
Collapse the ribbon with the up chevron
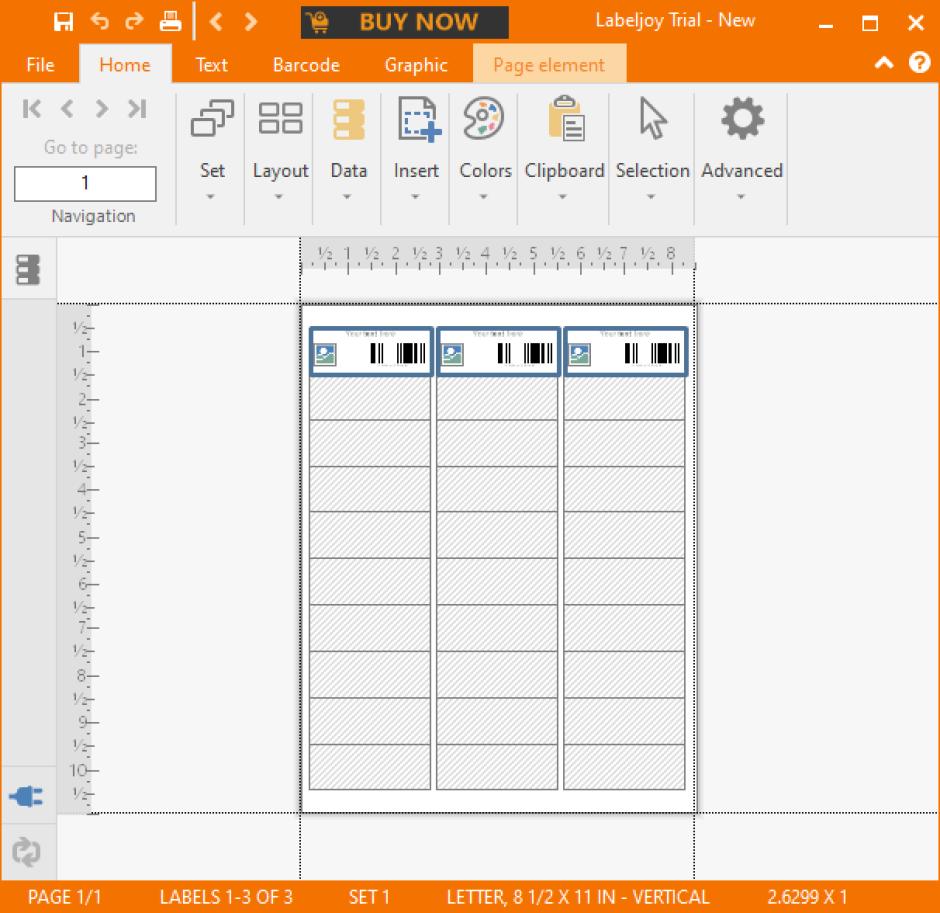pyautogui.click(x=884, y=62)
